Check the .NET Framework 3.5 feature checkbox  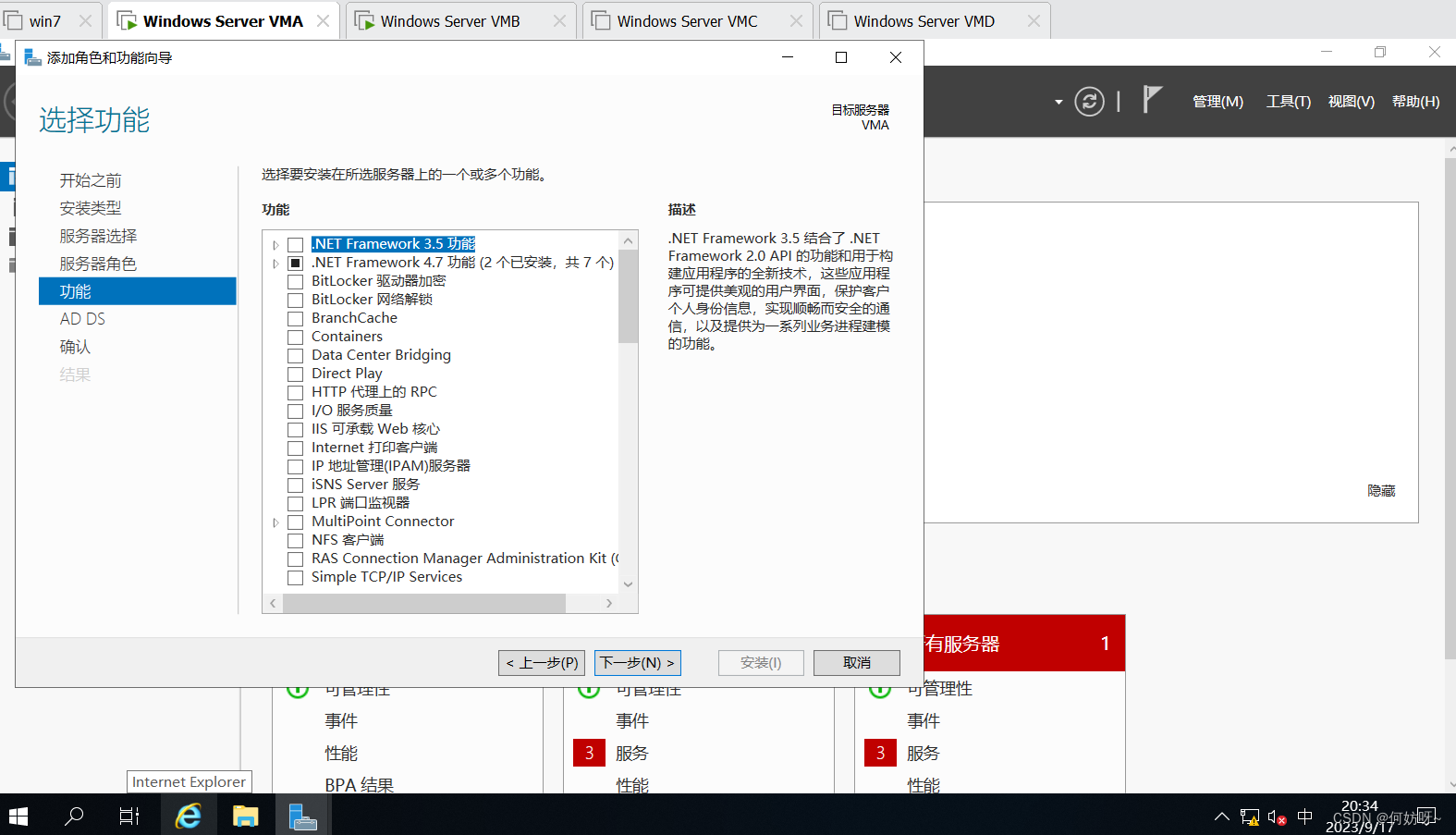click(x=296, y=245)
